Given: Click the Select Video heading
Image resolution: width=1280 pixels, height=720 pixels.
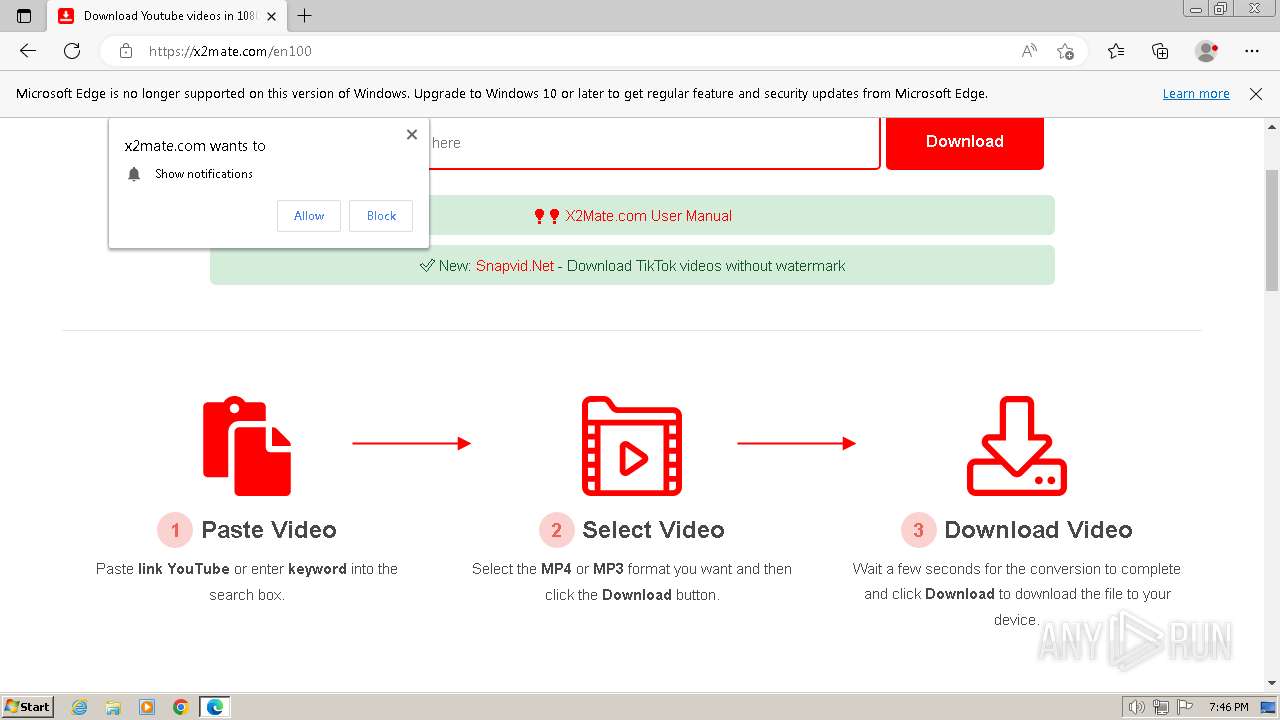Looking at the screenshot, I should pos(654,530).
